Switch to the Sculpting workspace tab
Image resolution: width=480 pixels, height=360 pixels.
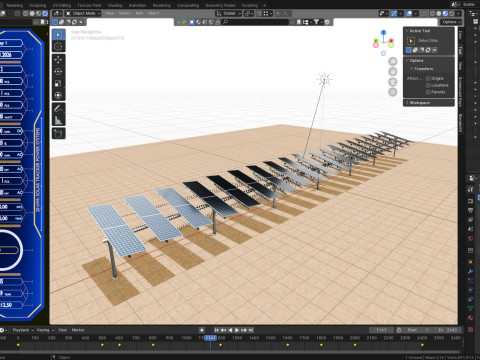pyautogui.click(x=37, y=5)
